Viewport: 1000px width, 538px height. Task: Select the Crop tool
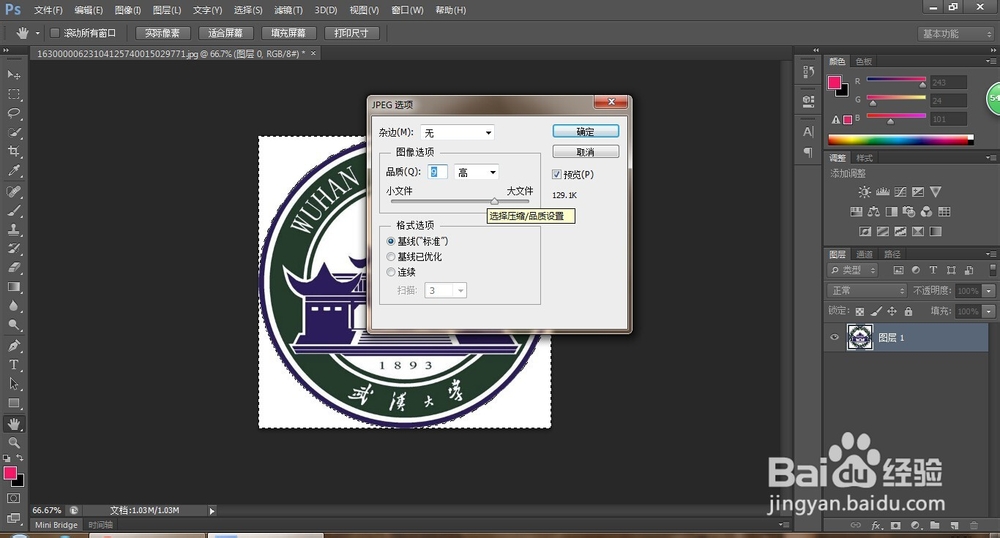(x=13, y=151)
